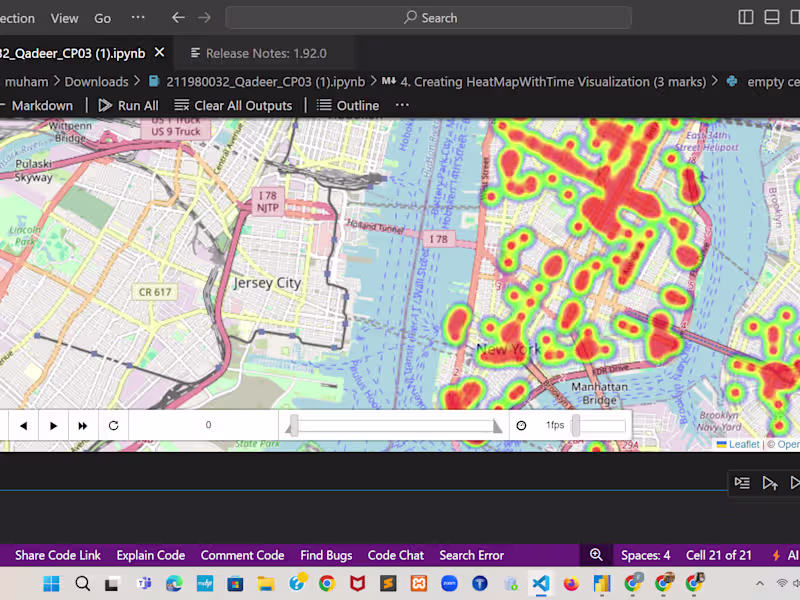Expand more notebook toolbar actions

(402, 105)
